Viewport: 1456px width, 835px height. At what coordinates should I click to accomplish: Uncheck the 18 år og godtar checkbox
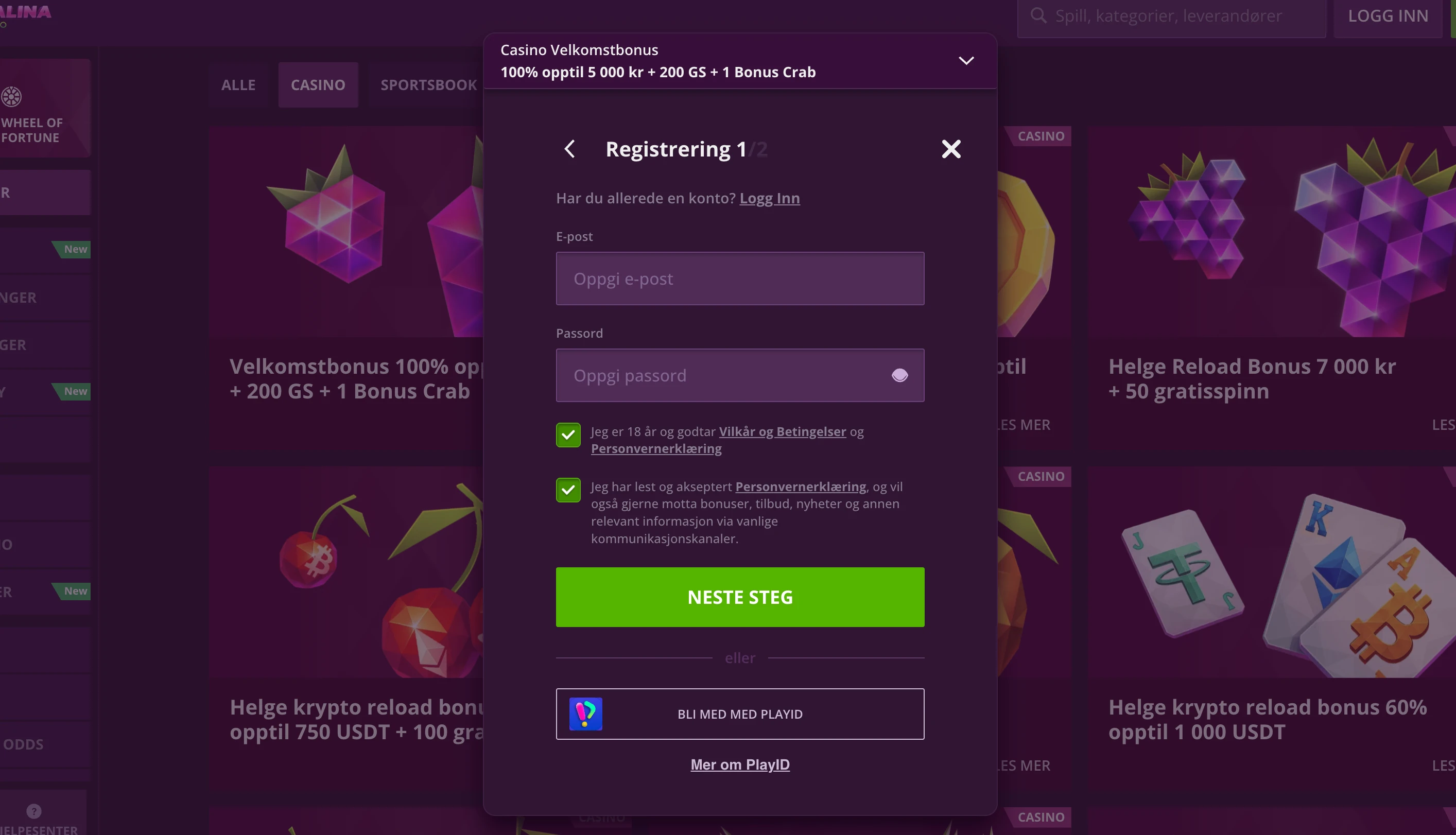pos(568,434)
